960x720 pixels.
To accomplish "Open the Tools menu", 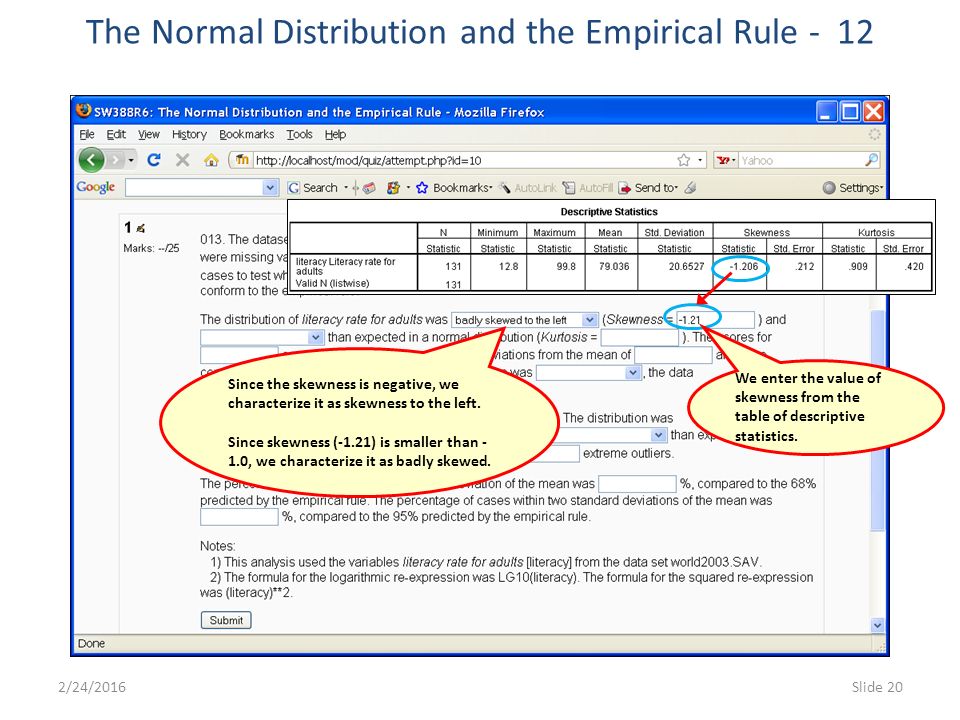I will click(x=299, y=134).
